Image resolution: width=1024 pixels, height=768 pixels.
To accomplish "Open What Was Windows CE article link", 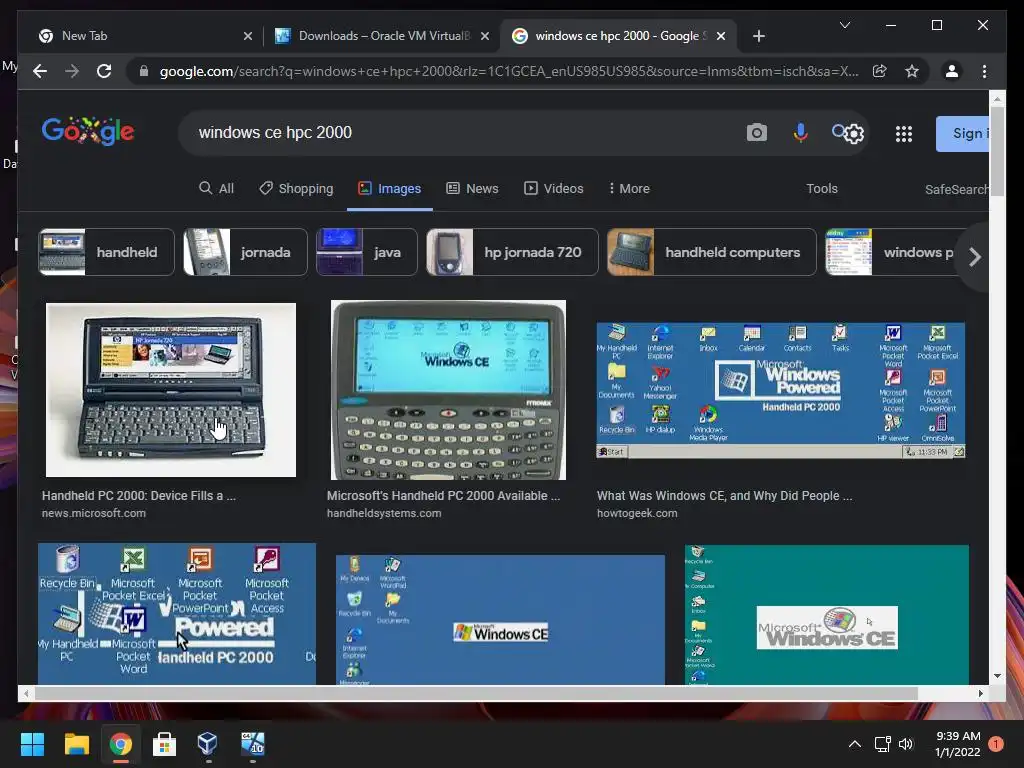I will pyautogui.click(x=724, y=496).
